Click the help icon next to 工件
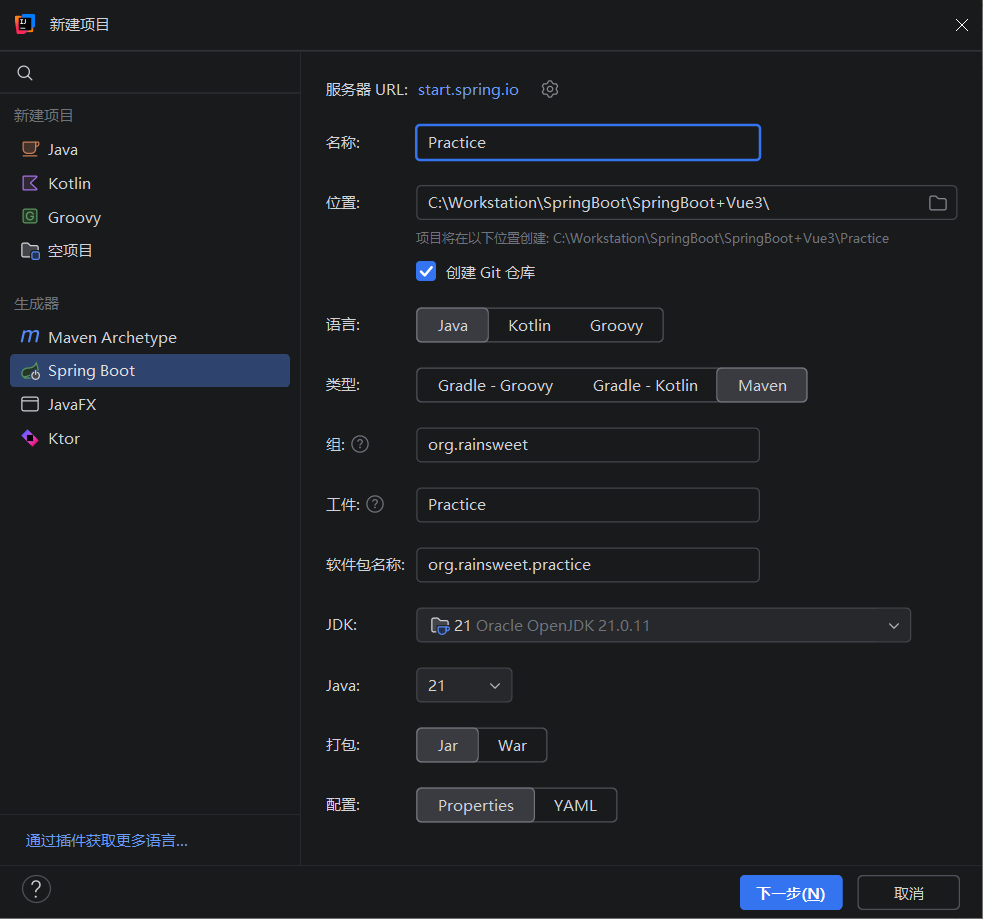 tap(375, 504)
